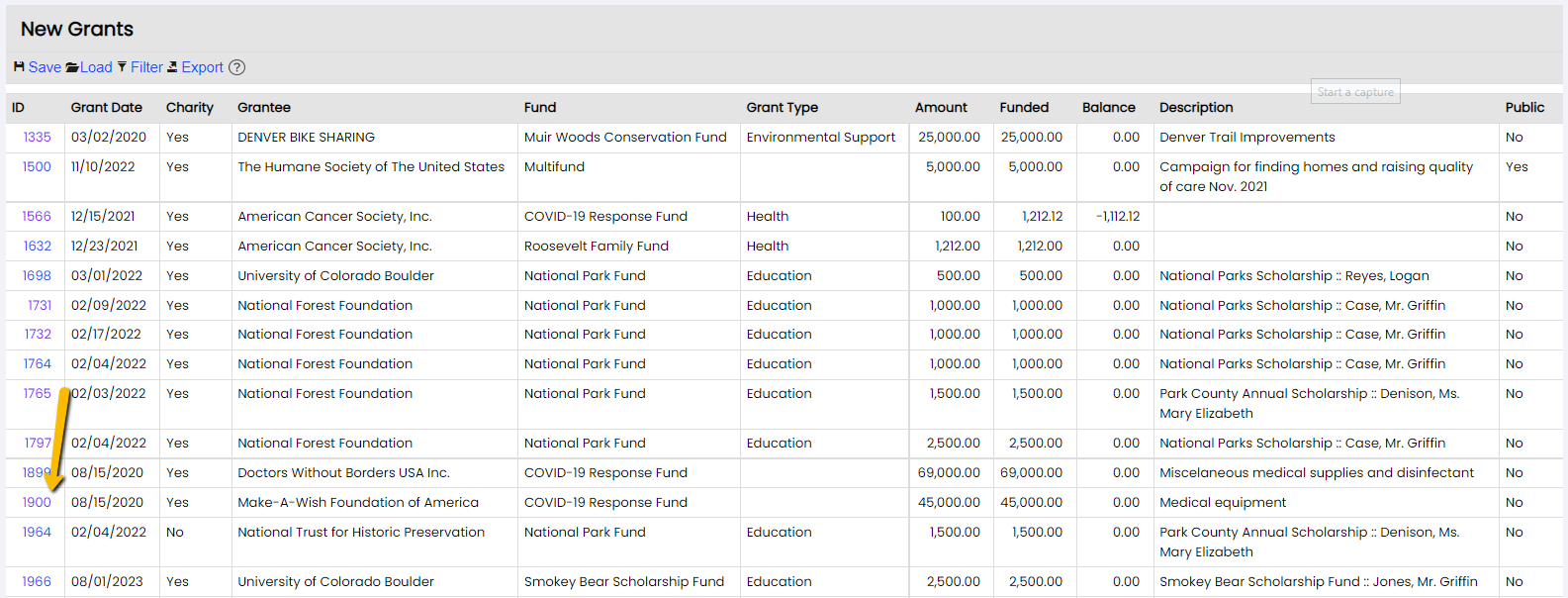Open grant ID 1797
1568x598 pixels.
38,444
